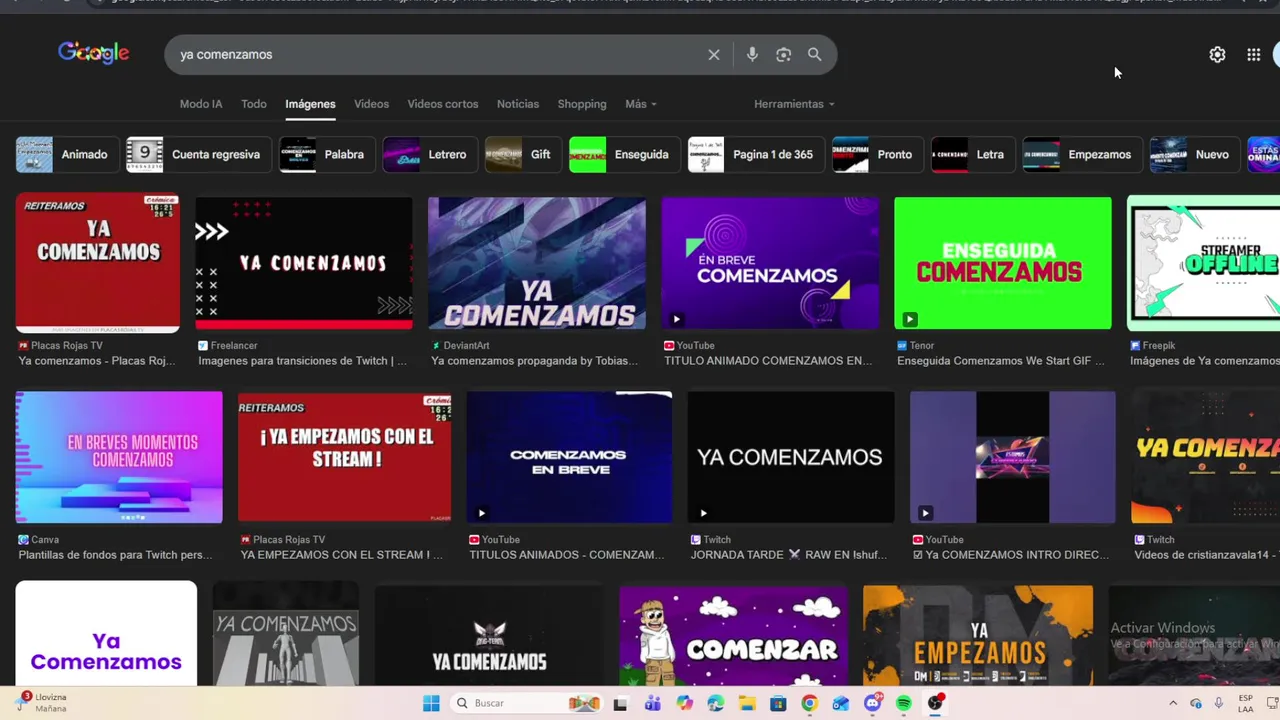
Task: Open the OBS Studio taskbar icon
Action: coord(935,704)
